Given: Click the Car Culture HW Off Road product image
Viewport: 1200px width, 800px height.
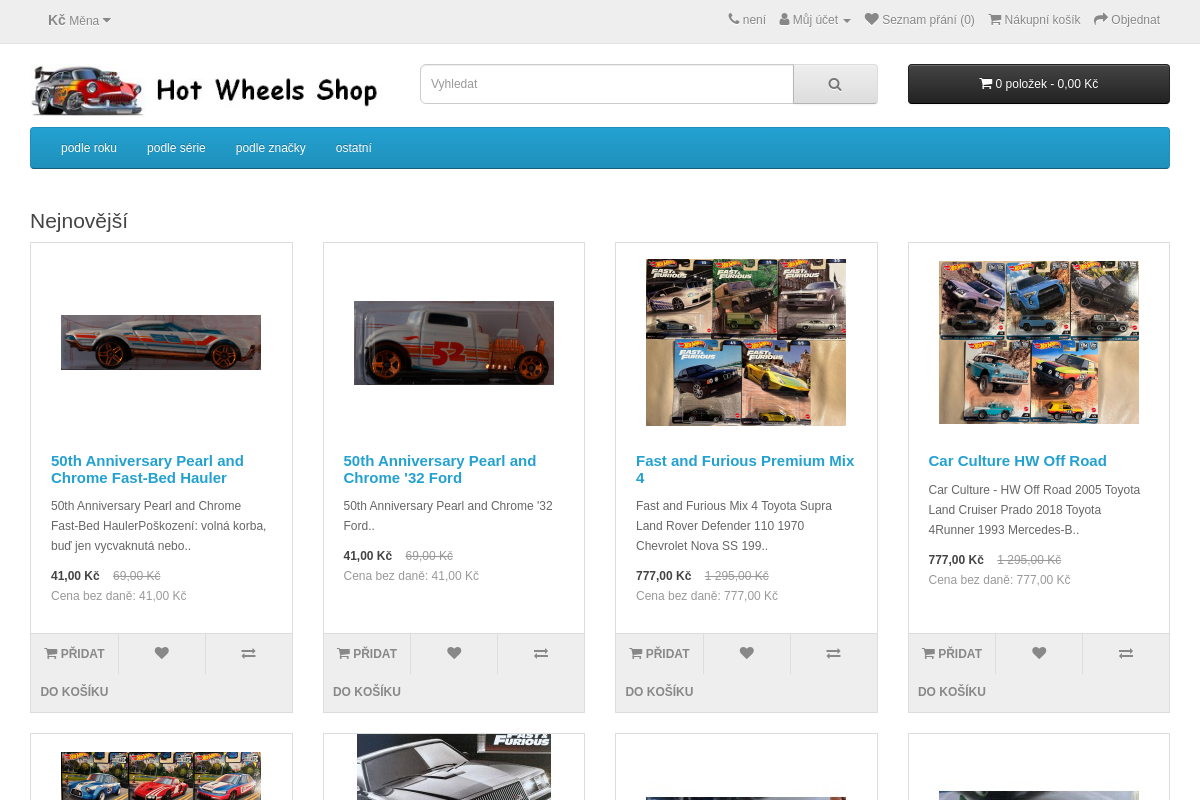Looking at the screenshot, I should (1038, 341).
